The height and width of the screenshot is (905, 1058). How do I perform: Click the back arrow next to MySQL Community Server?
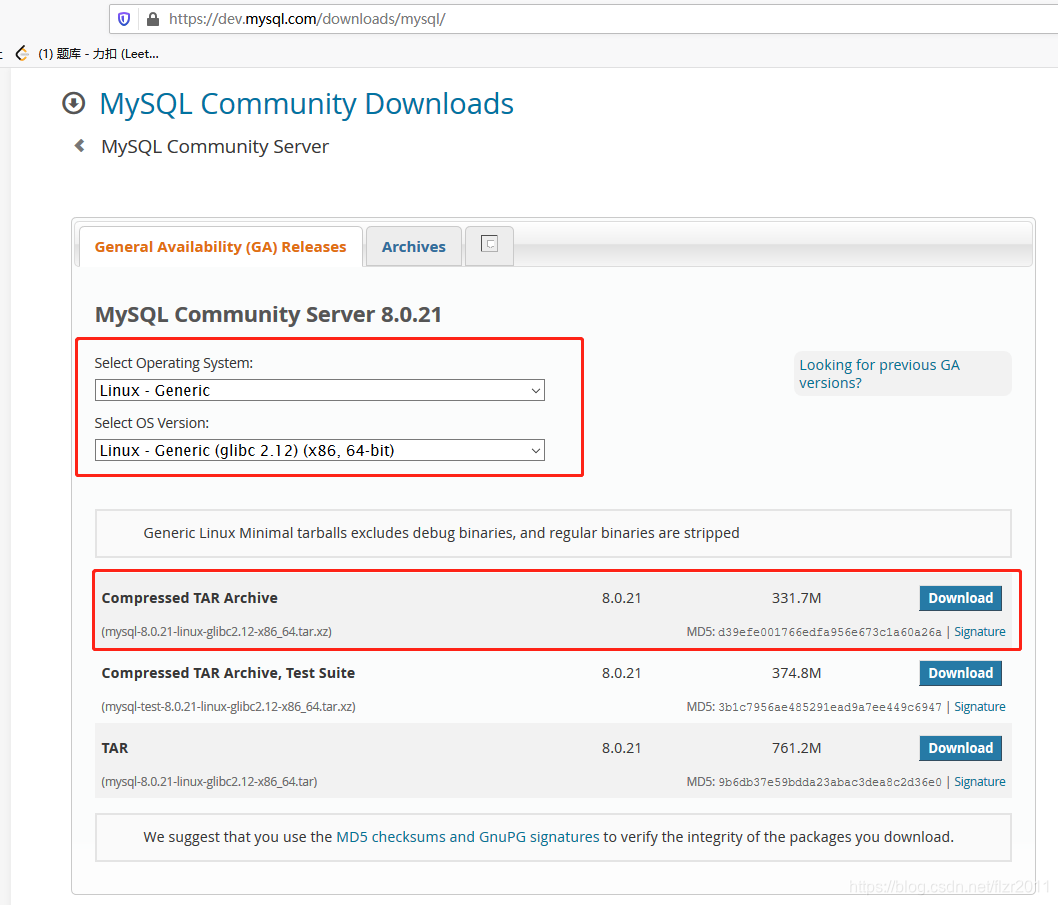(x=80, y=145)
